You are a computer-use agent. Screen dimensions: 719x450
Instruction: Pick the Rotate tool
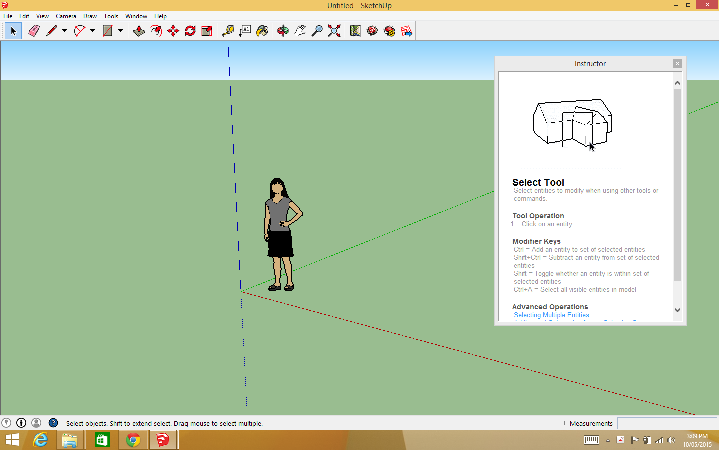coord(190,31)
